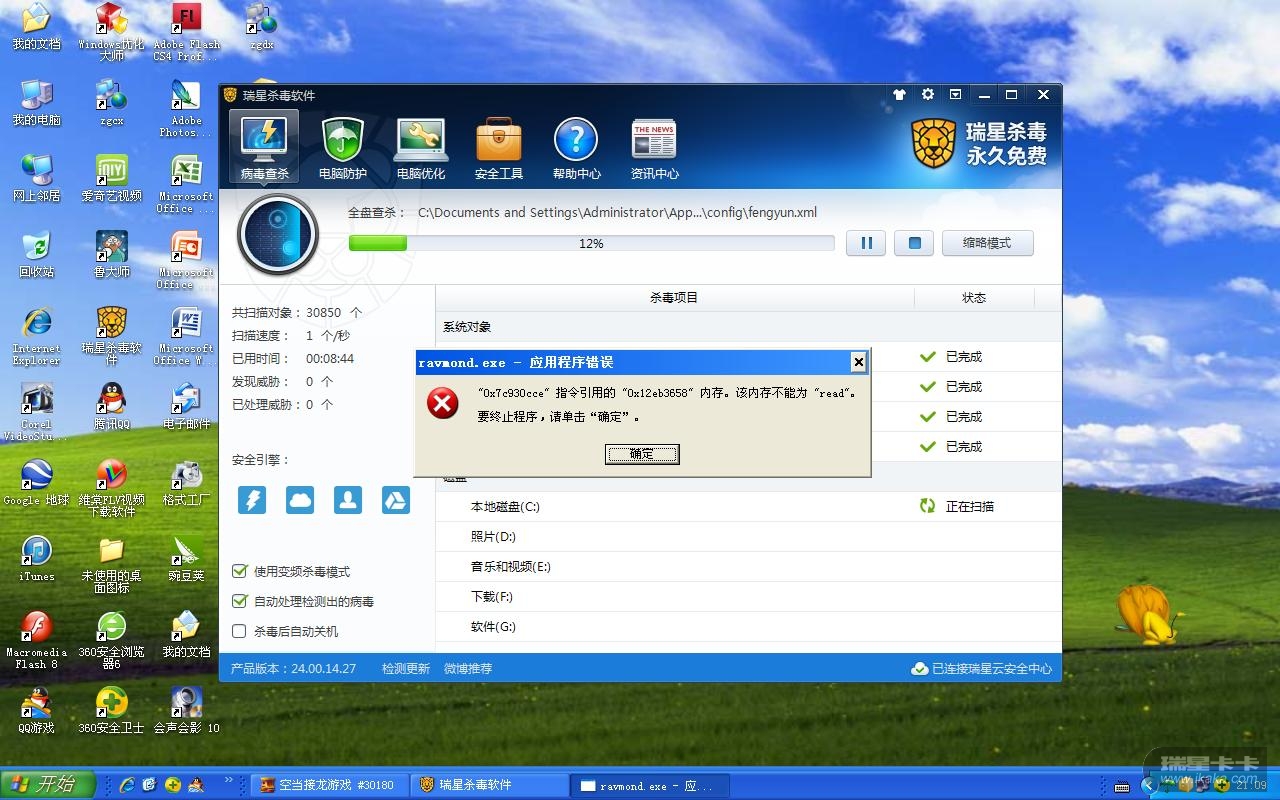Image resolution: width=1280 pixels, height=800 pixels.
Task: Select the person-shaped engine icon
Action: pos(348,500)
